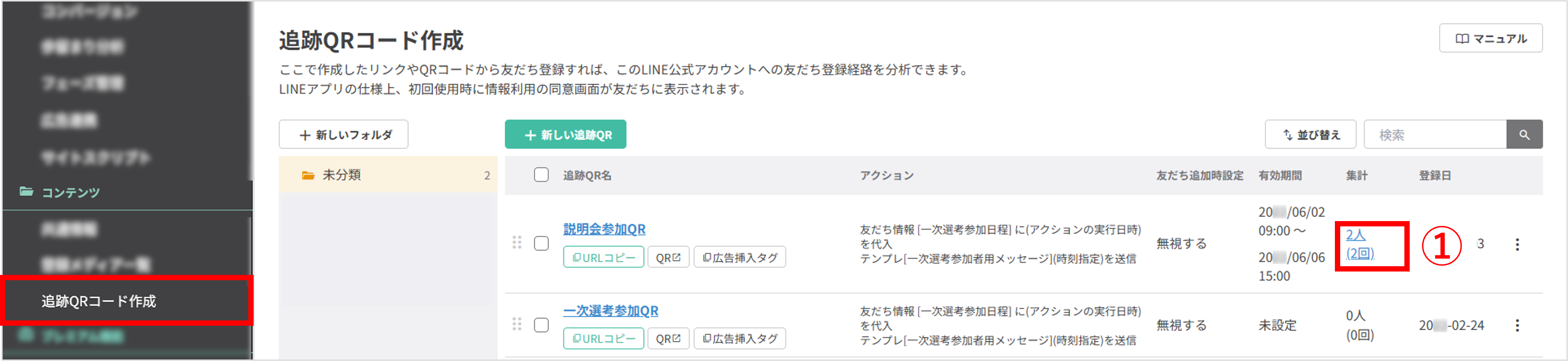Click the 新しいフォルダ button
The width and height of the screenshot is (1568, 361).
pos(343,134)
